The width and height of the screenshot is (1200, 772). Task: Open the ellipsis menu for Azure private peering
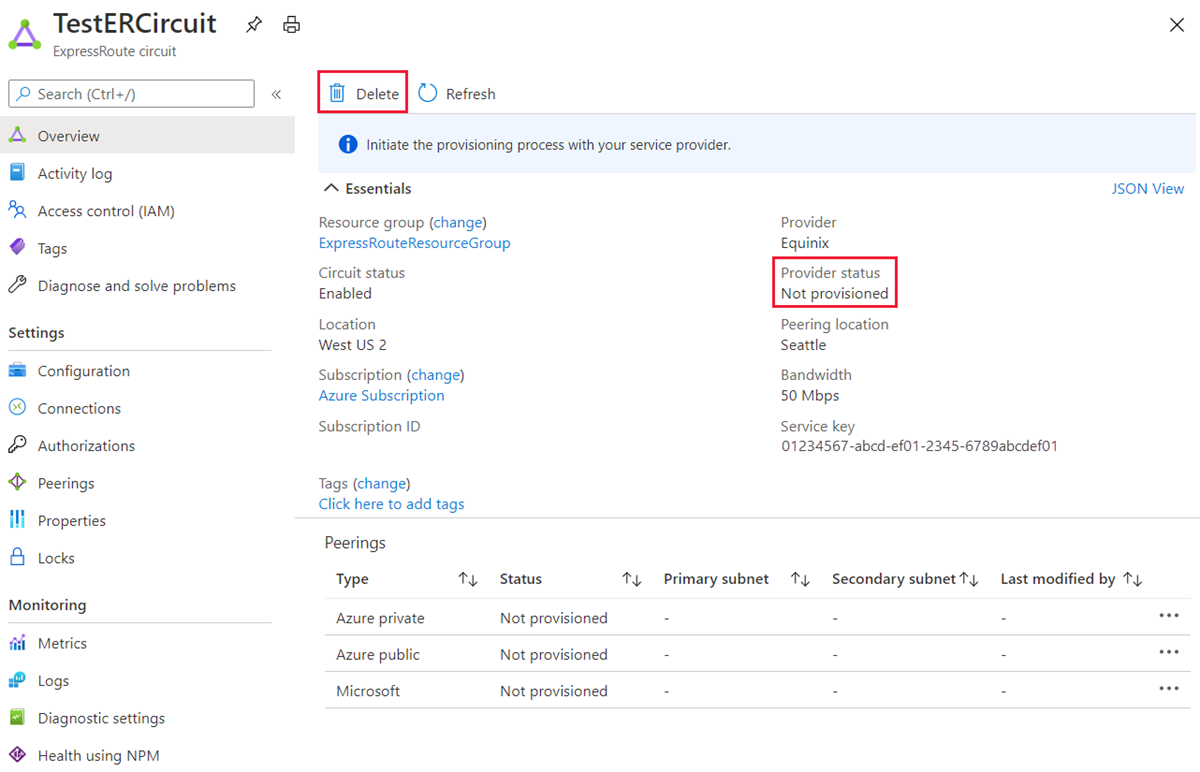tap(1169, 617)
